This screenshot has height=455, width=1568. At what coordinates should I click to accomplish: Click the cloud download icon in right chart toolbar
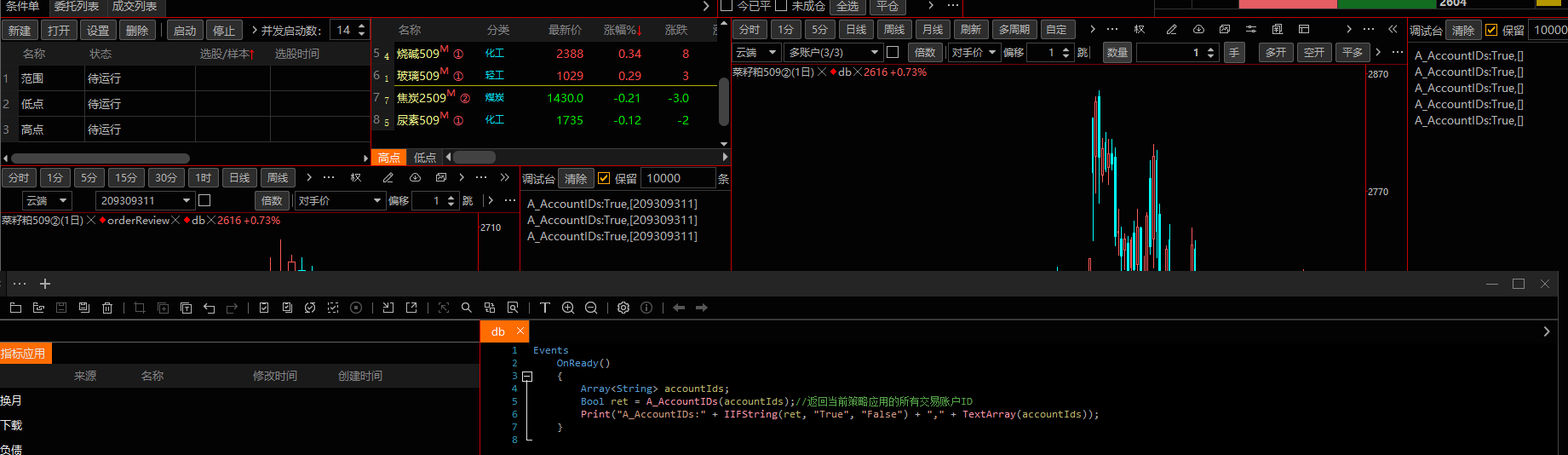click(1198, 29)
